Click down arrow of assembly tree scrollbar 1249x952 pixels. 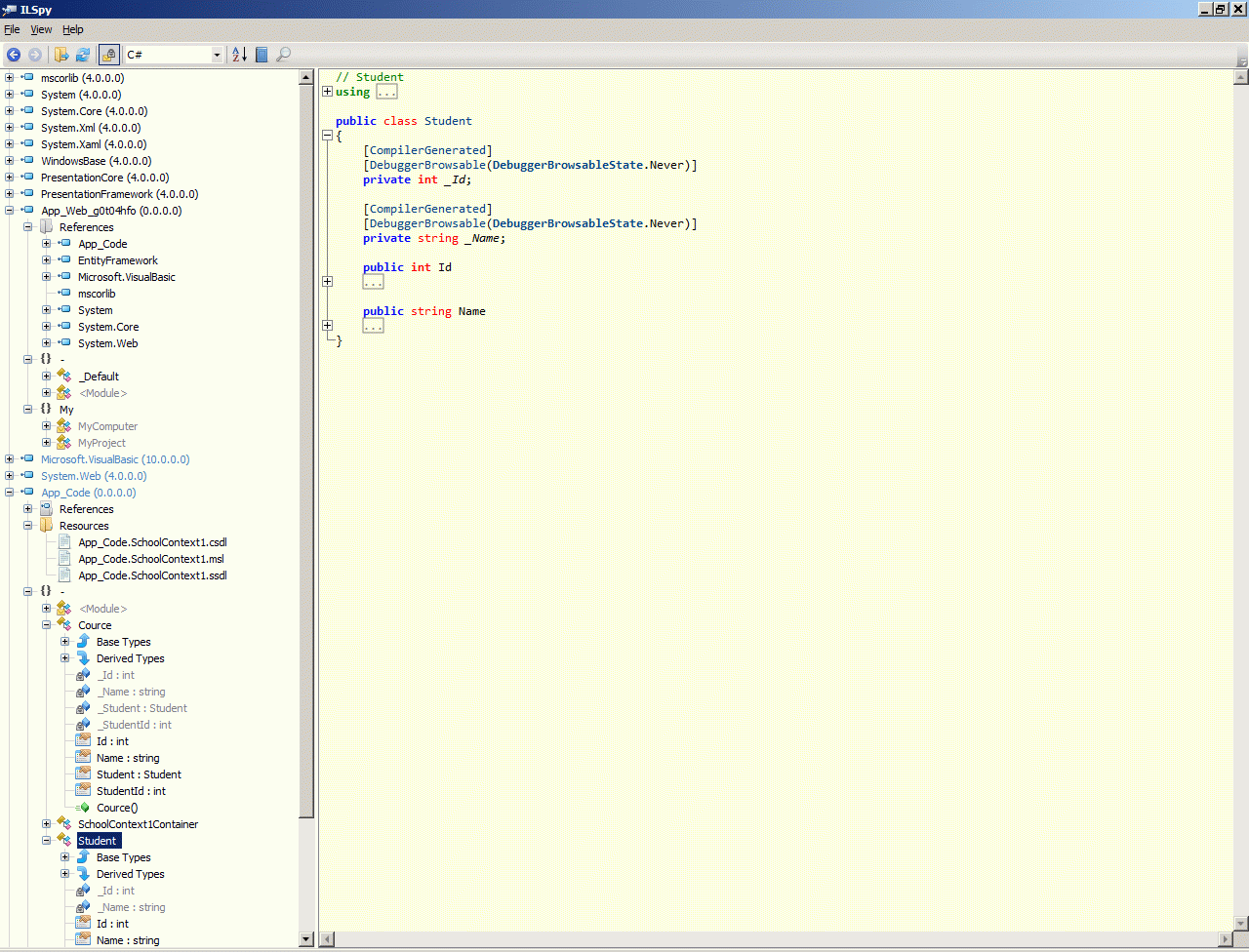coord(306,939)
